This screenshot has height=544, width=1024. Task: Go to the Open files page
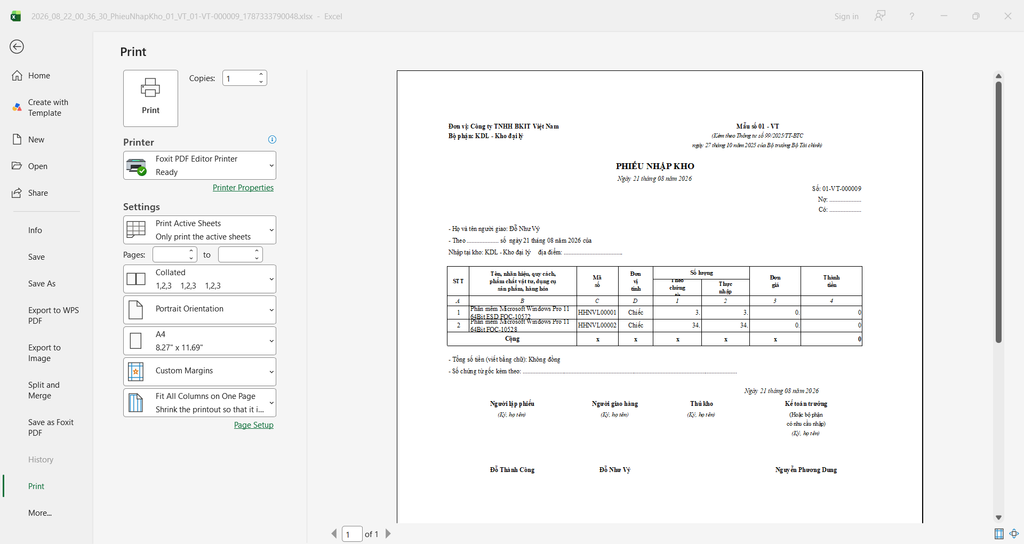pyautogui.click(x=37, y=167)
